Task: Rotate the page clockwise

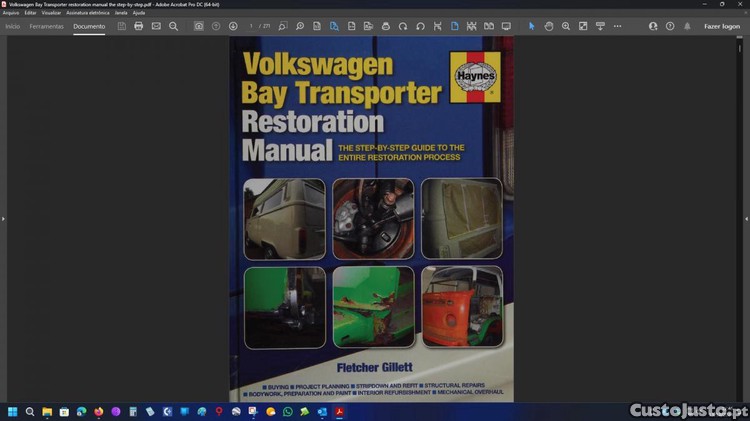Action: pos(403,26)
